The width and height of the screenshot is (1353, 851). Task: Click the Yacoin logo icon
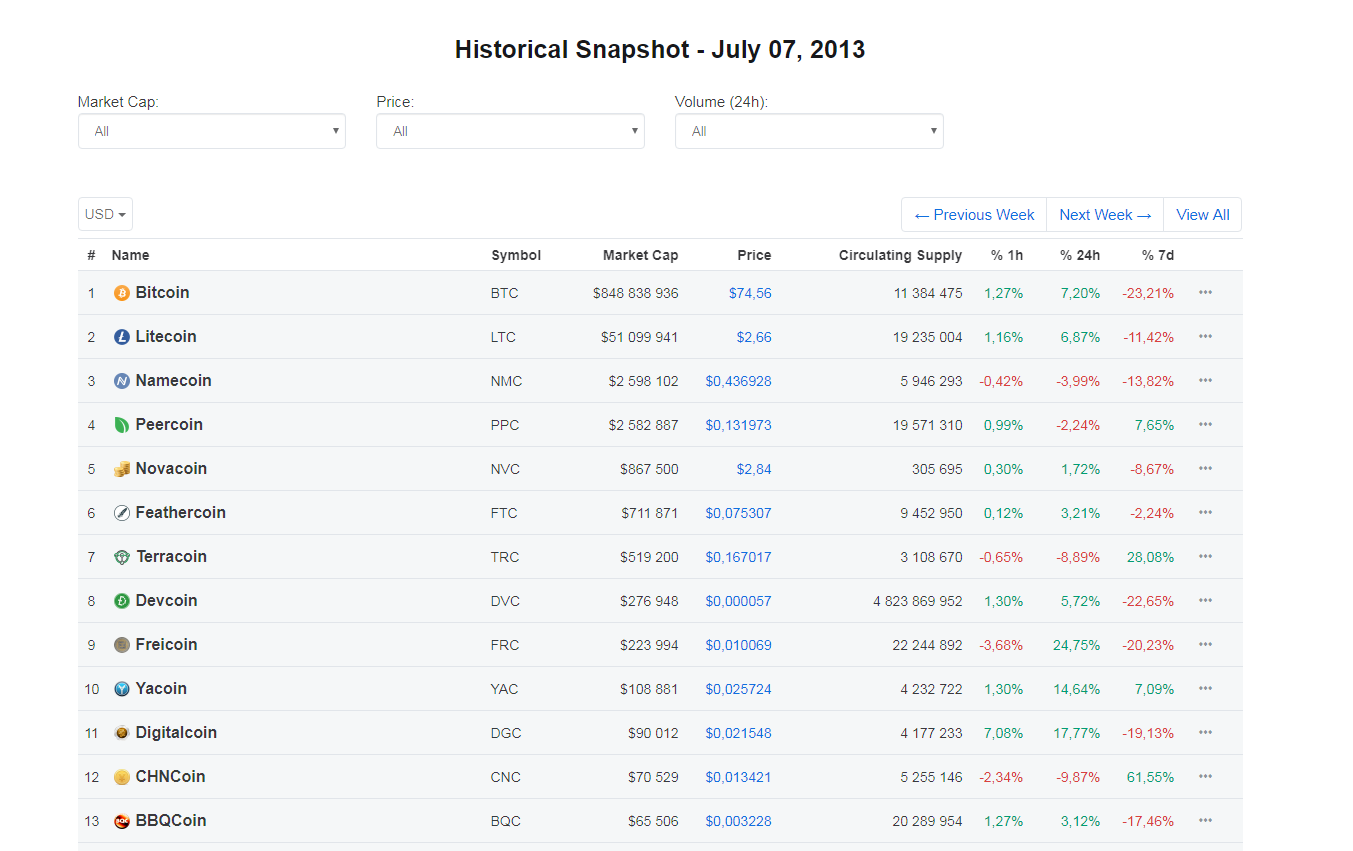point(122,689)
